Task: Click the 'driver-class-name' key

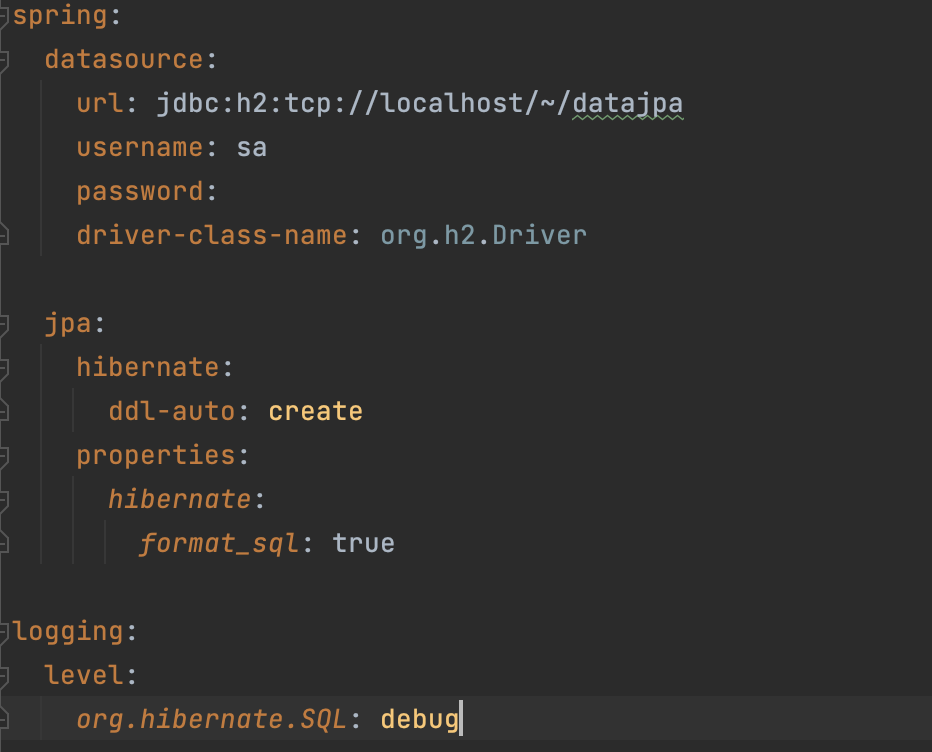Action: tap(212, 235)
